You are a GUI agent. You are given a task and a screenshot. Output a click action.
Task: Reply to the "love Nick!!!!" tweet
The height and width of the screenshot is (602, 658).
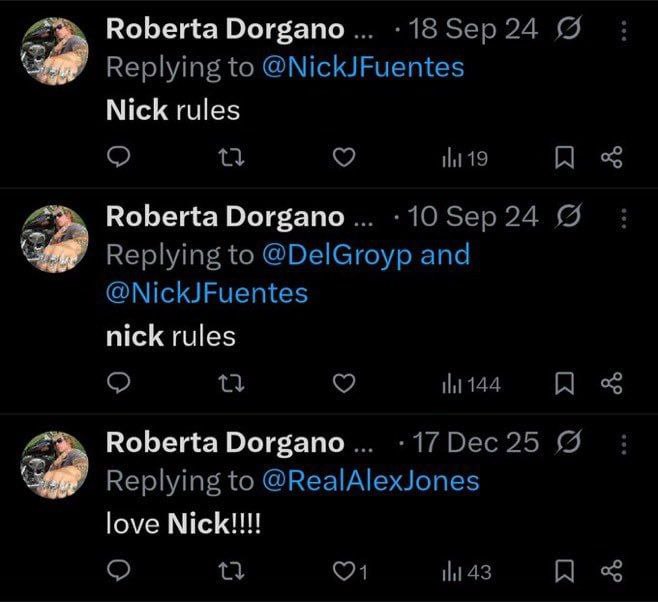(x=119, y=571)
